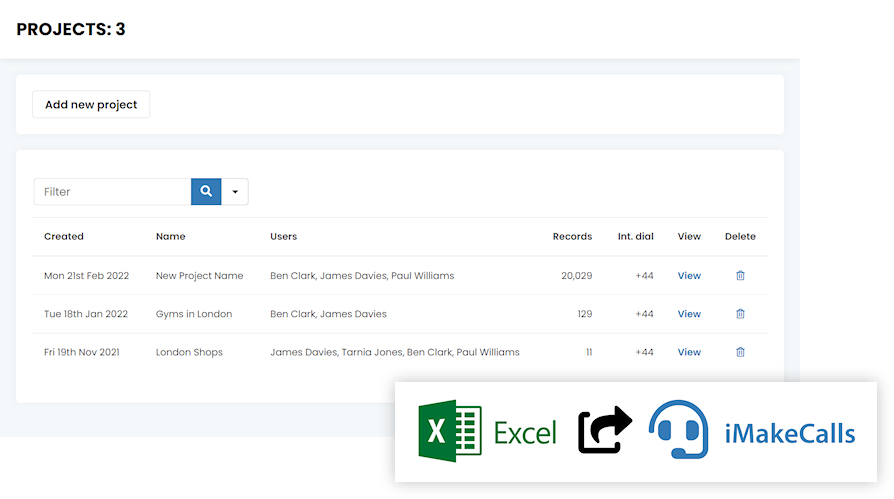Image resolution: width=894 pixels, height=499 pixels.
Task: Sort by the Records column header
Action: [x=572, y=237]
